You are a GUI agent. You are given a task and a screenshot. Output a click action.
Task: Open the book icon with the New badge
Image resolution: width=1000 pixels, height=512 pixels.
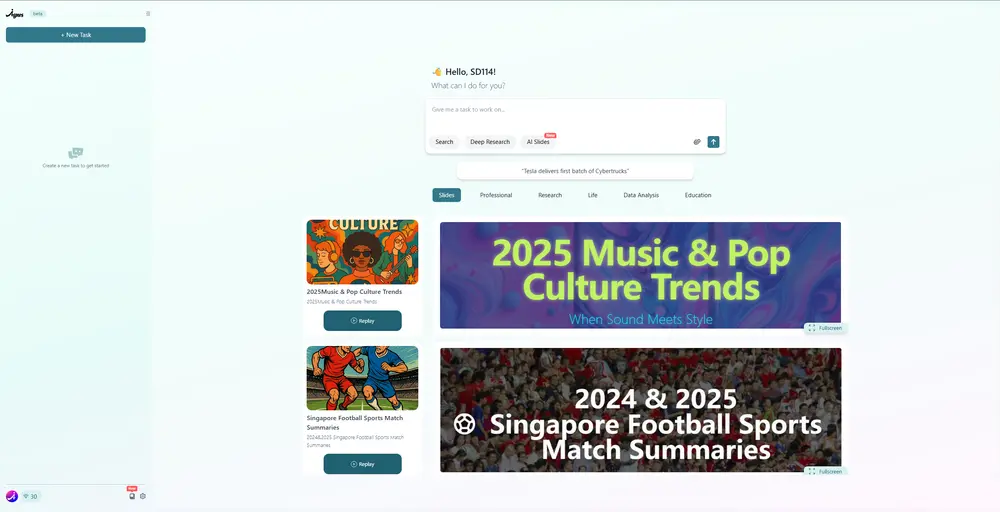pyautogui.click(x=132, y=496)
